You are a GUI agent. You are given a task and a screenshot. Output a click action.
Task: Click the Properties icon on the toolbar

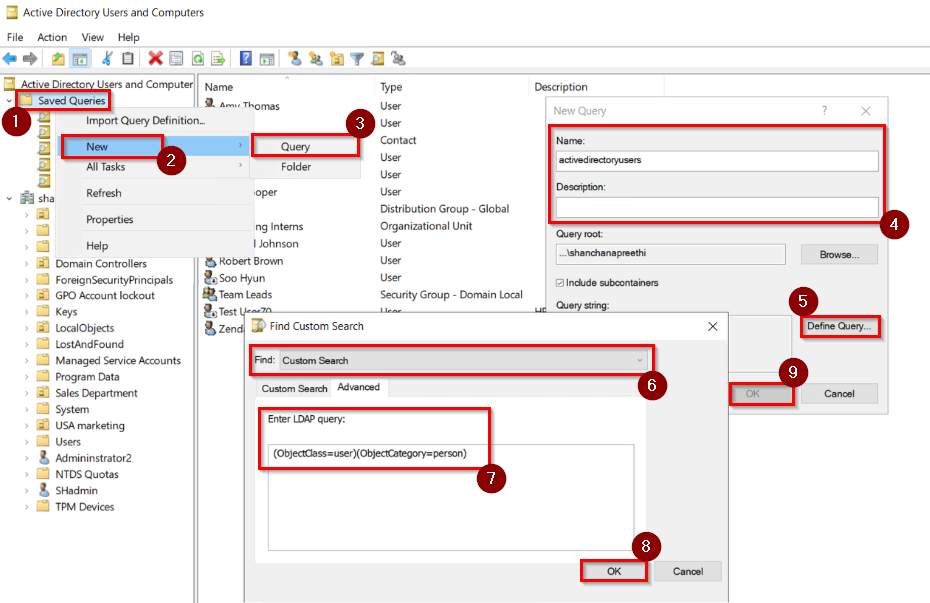tap(176, 58)
